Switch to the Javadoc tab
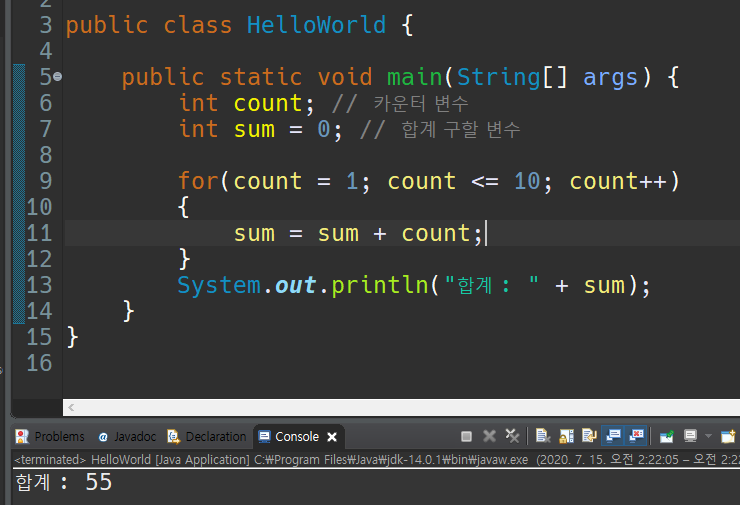Screen dimensions: 740x505 coord(127,437)
